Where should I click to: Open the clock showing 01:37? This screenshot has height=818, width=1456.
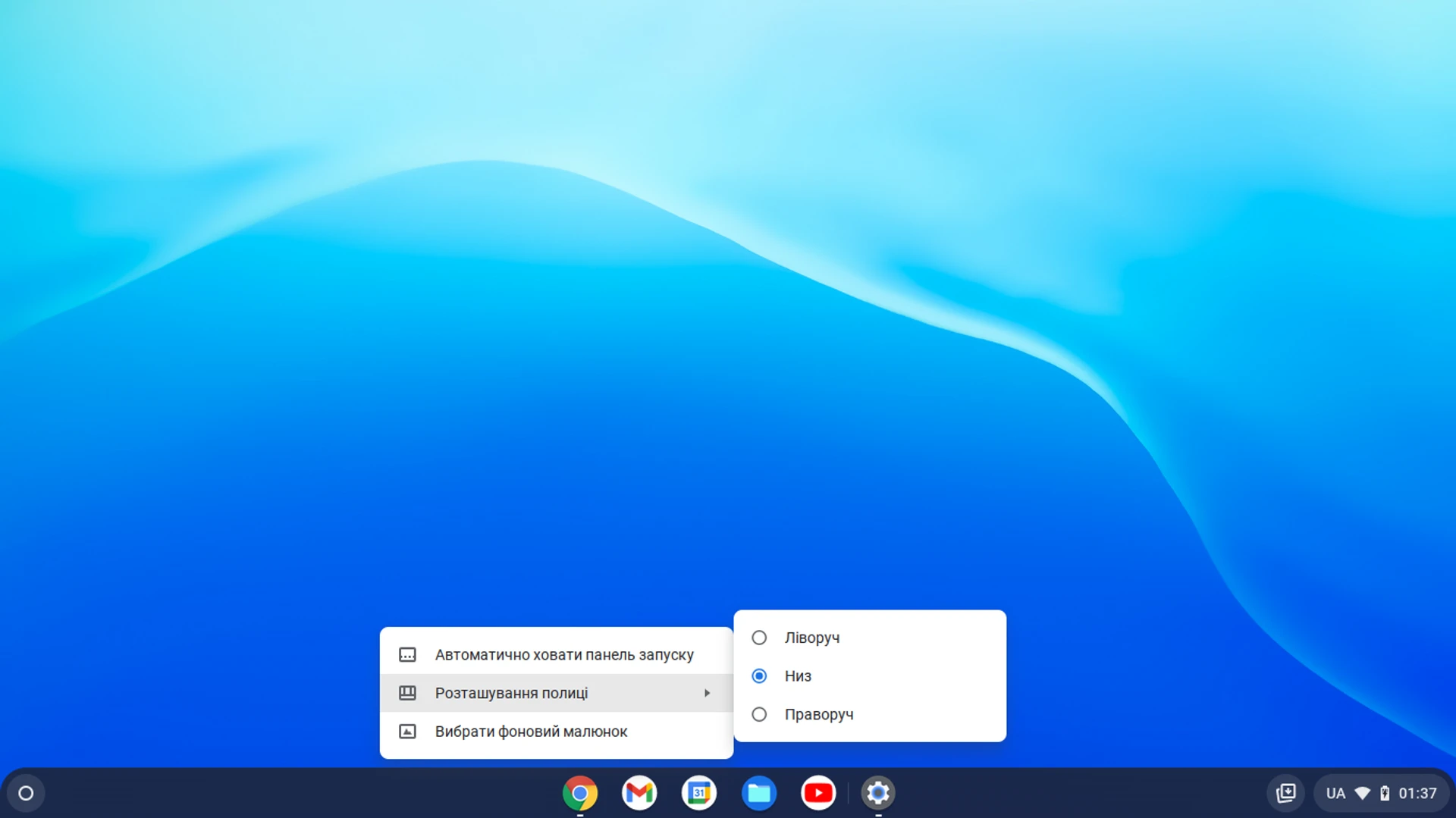[x=1417, y=792]
